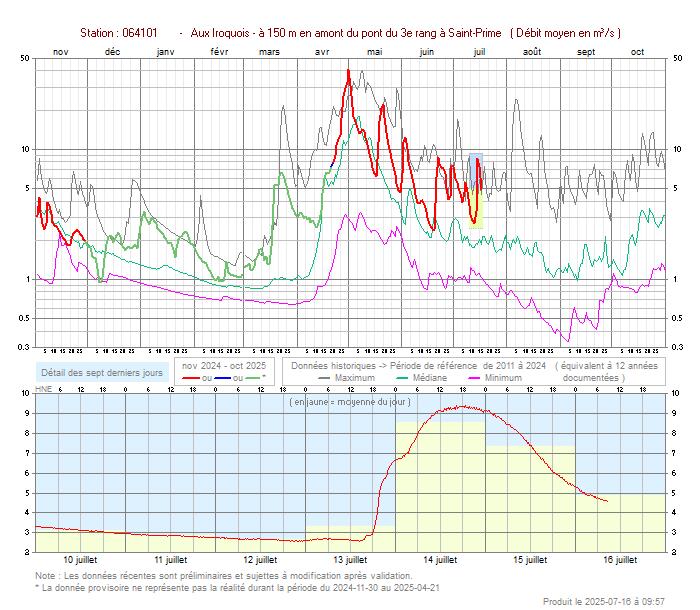Viewport: 700px width, 610px height.
Task: Click the 'HNE' time zone label
Action: pyautogui.click(x=44, y=389)
